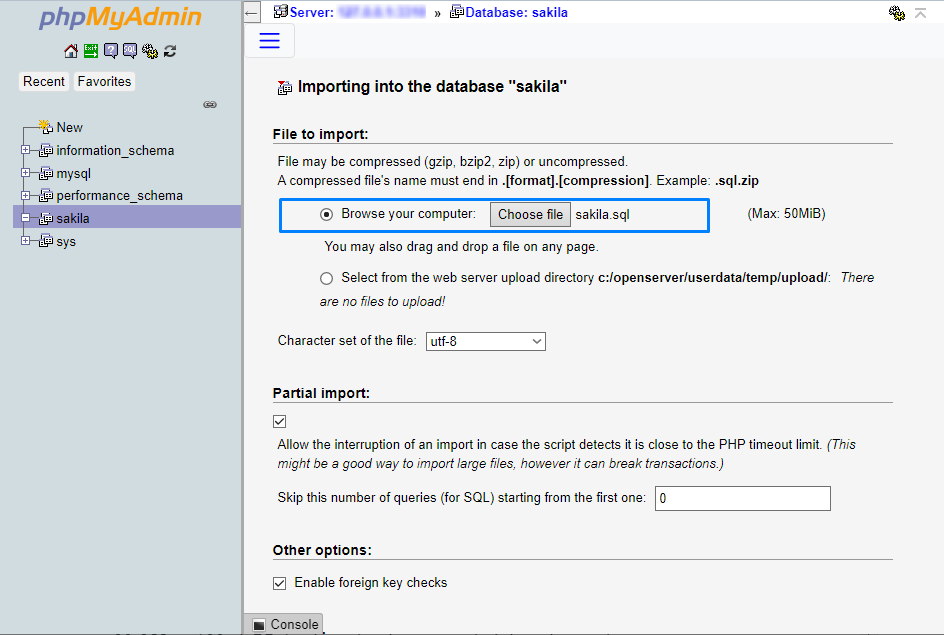Click the green Exit icon in the sidebar
Screen dimensions: 944x635
click(x=90, y=50)
